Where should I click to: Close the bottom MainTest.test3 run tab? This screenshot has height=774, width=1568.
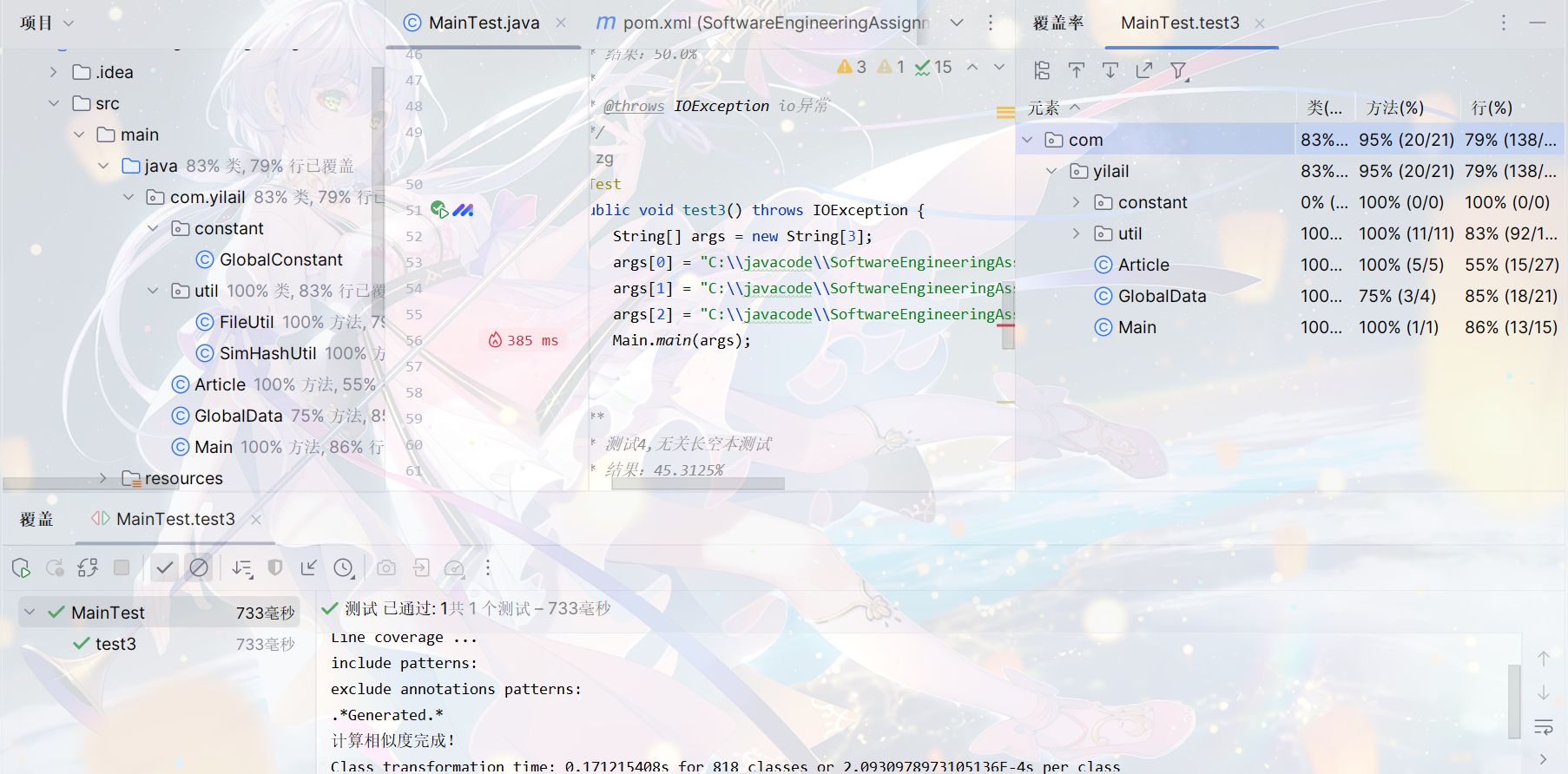click(x=256, y=520)
